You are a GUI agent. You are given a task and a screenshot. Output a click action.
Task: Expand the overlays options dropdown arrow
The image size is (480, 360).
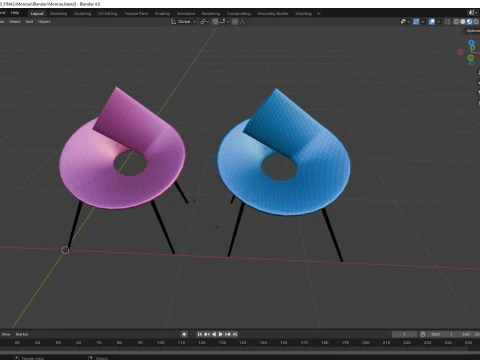click(438, 22)
